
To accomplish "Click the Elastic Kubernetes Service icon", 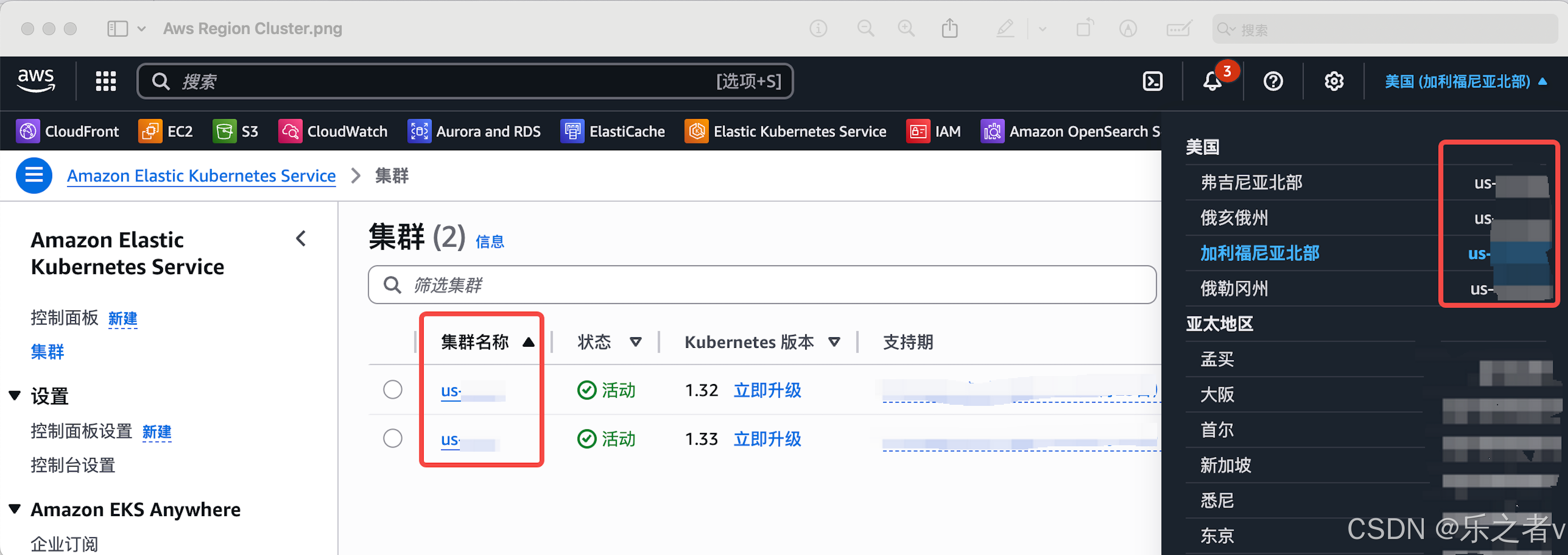I will pyautogui.click(x=696, y=131).
